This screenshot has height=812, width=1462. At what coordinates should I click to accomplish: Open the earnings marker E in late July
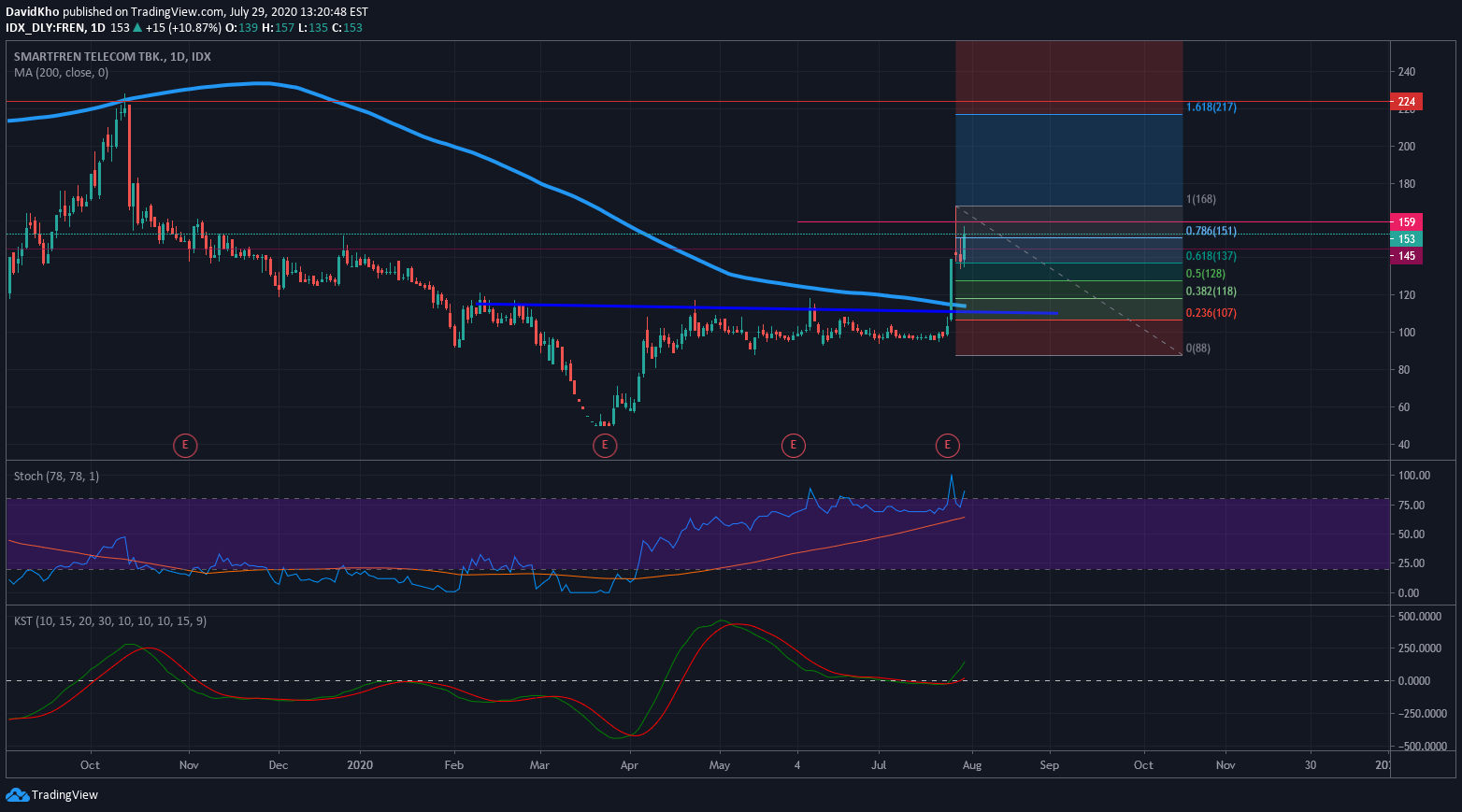pos(947,445)
